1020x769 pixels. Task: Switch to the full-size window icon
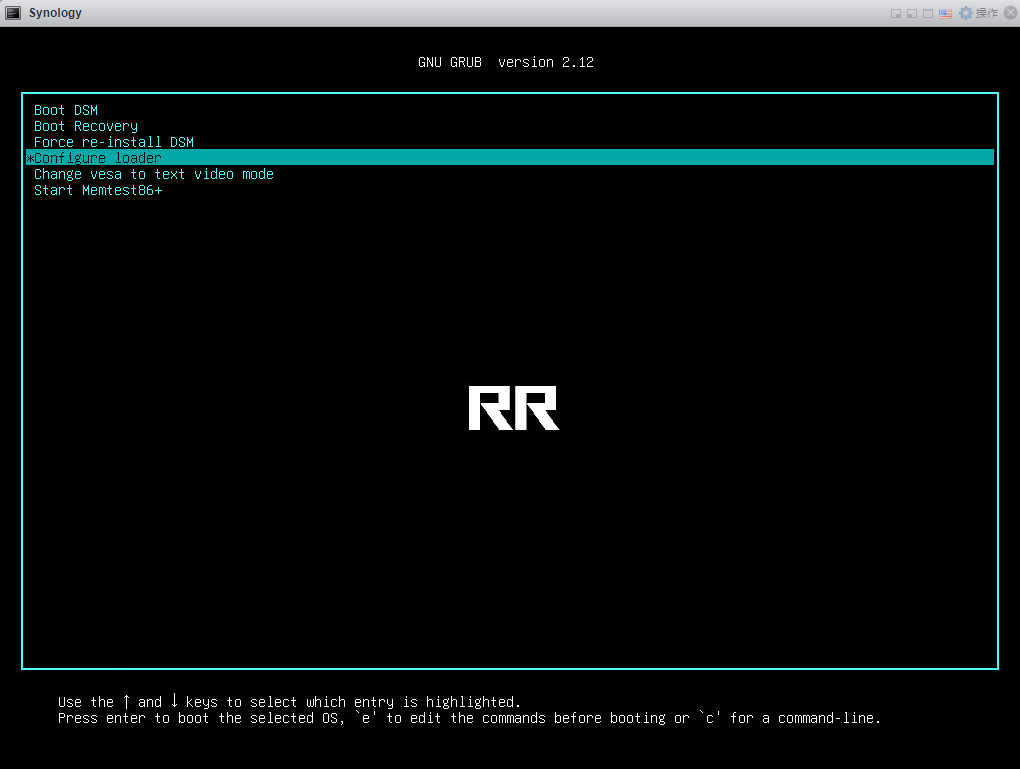[x=928, y=13]
